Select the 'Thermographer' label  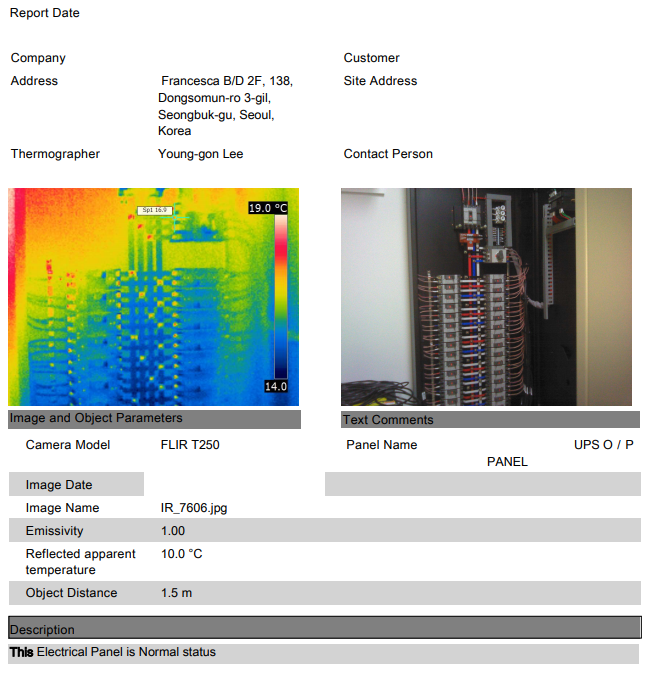pos(55,154)
